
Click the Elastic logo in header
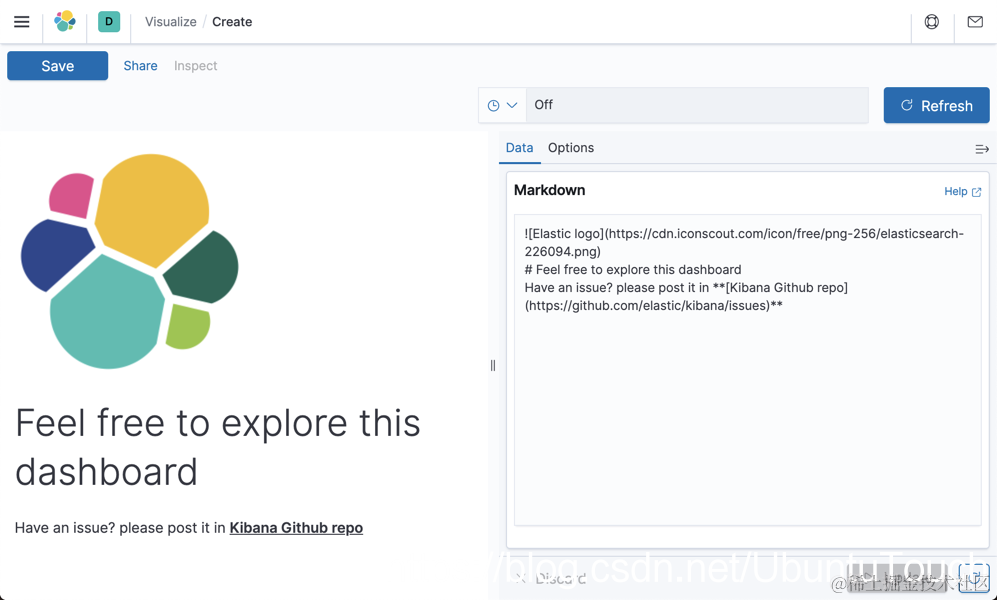click(65, 22)
